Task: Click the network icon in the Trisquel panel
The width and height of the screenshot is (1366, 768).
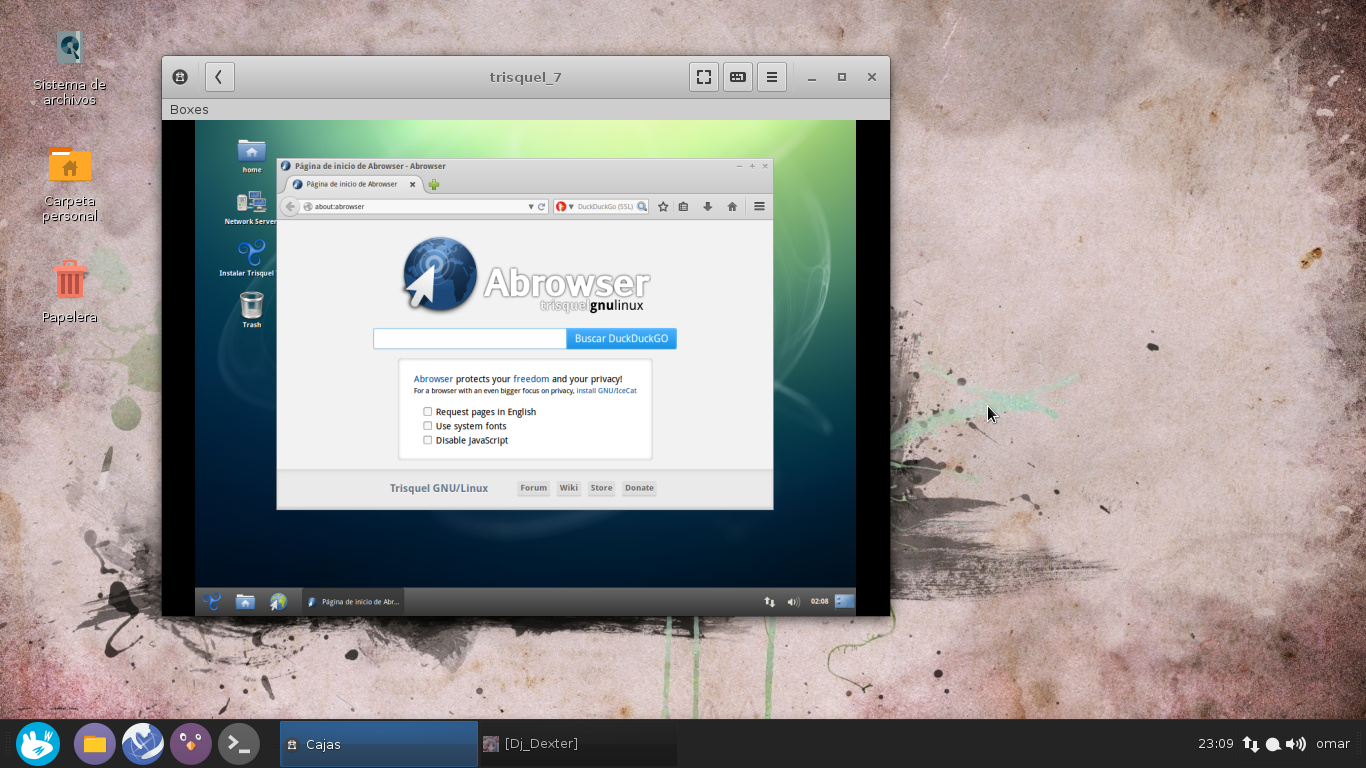Action: (770, 602)
